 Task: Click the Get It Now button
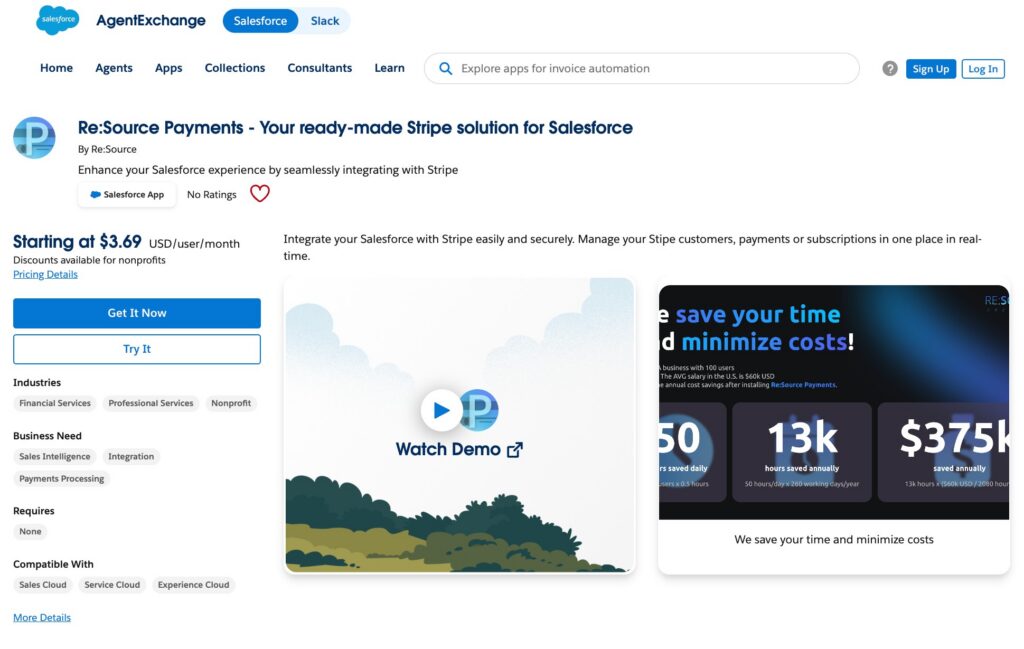[x=136, y=313]
